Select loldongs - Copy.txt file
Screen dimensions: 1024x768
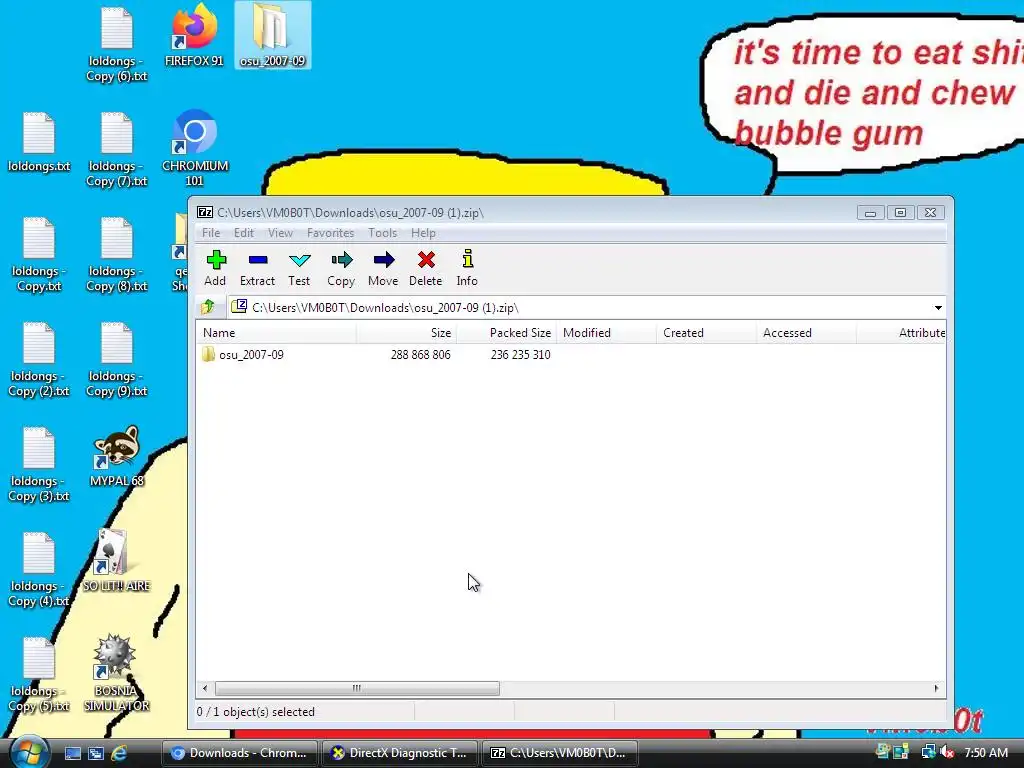(39, 255)
